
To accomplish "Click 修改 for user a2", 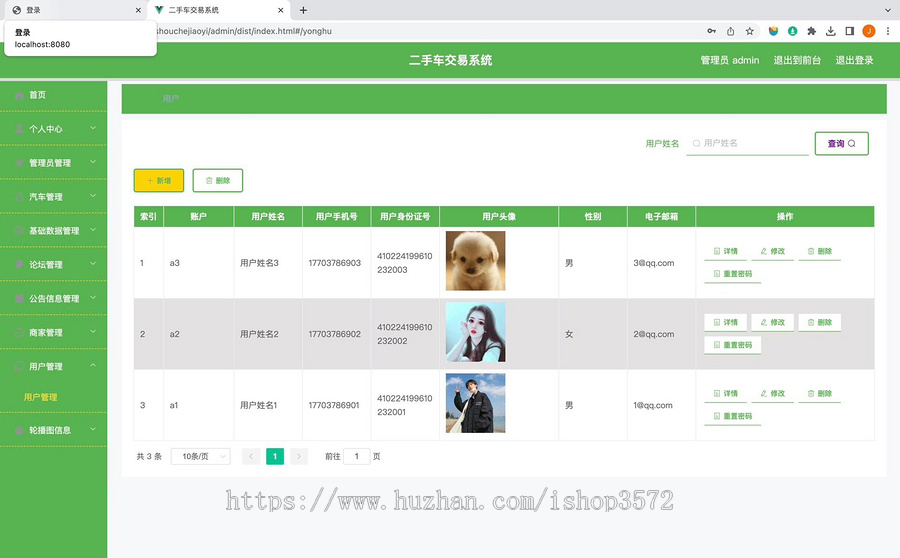I will tap(773, 322).
